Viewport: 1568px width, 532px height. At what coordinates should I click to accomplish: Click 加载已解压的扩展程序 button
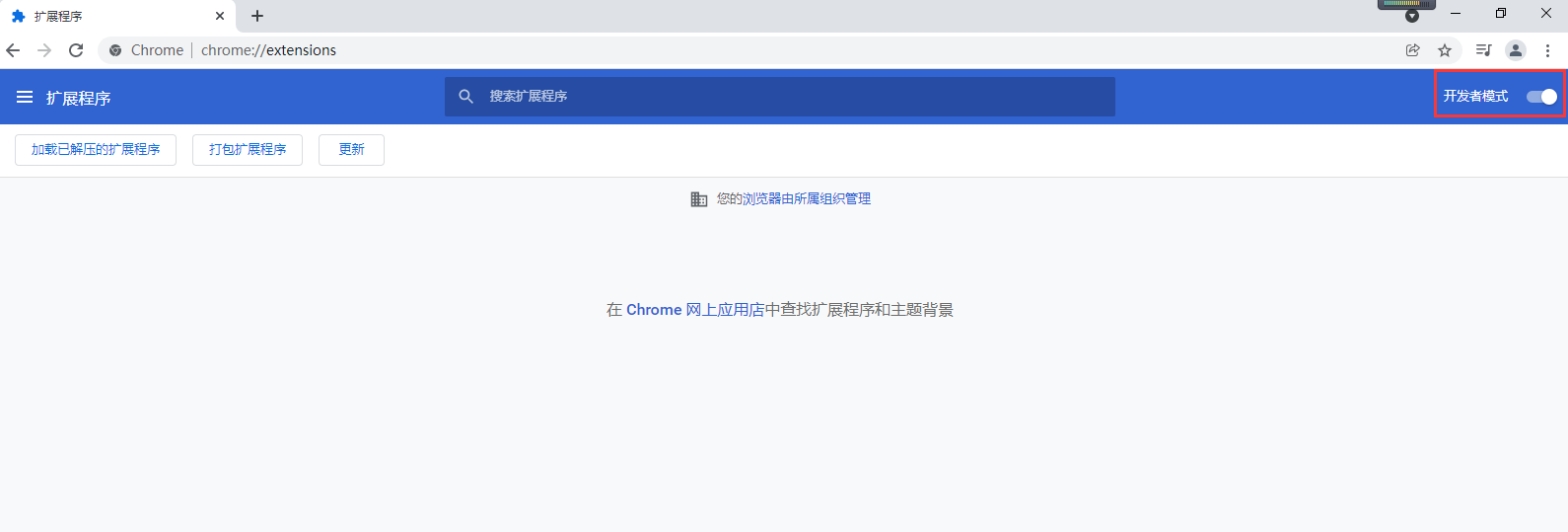coord(96,150)
